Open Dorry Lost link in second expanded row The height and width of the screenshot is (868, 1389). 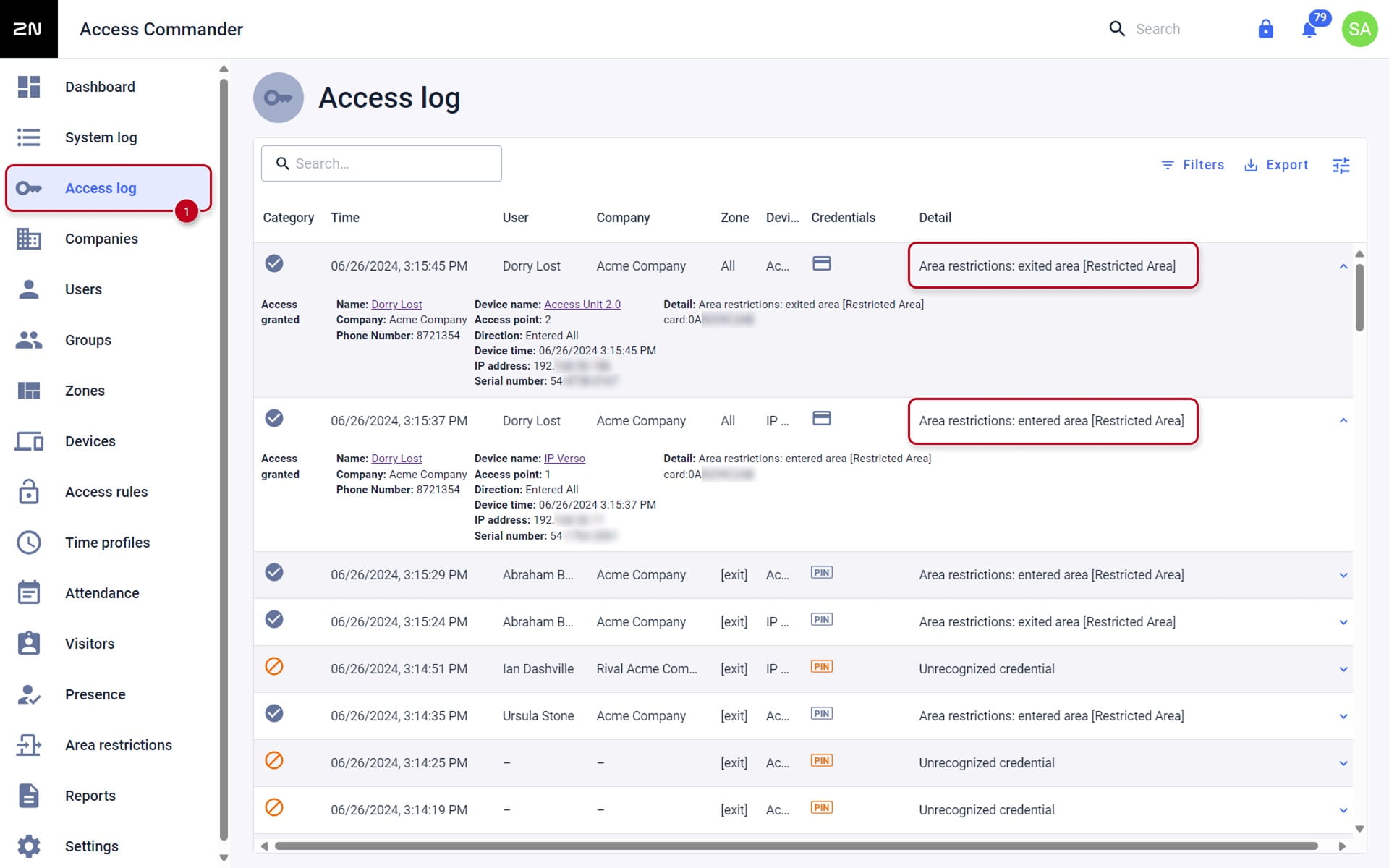point(396,459)
